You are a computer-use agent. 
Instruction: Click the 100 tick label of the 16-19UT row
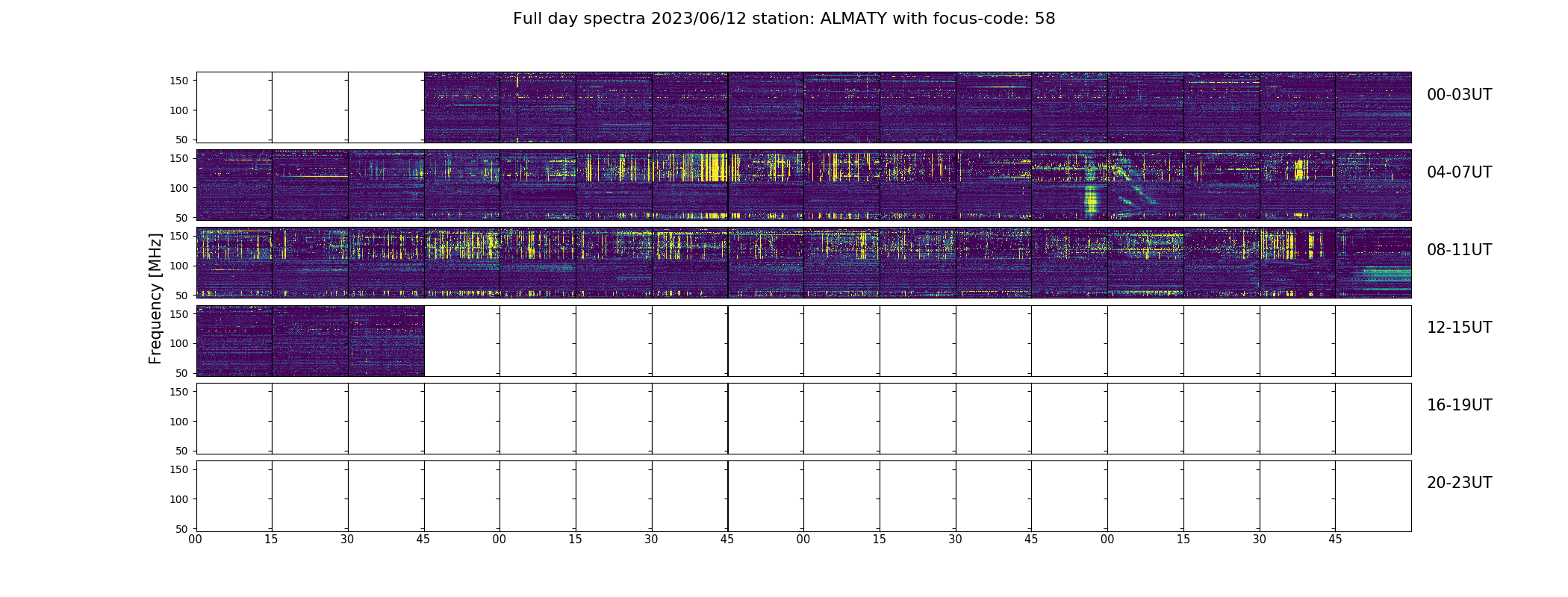pyautogui.click(x=181, y=422)
